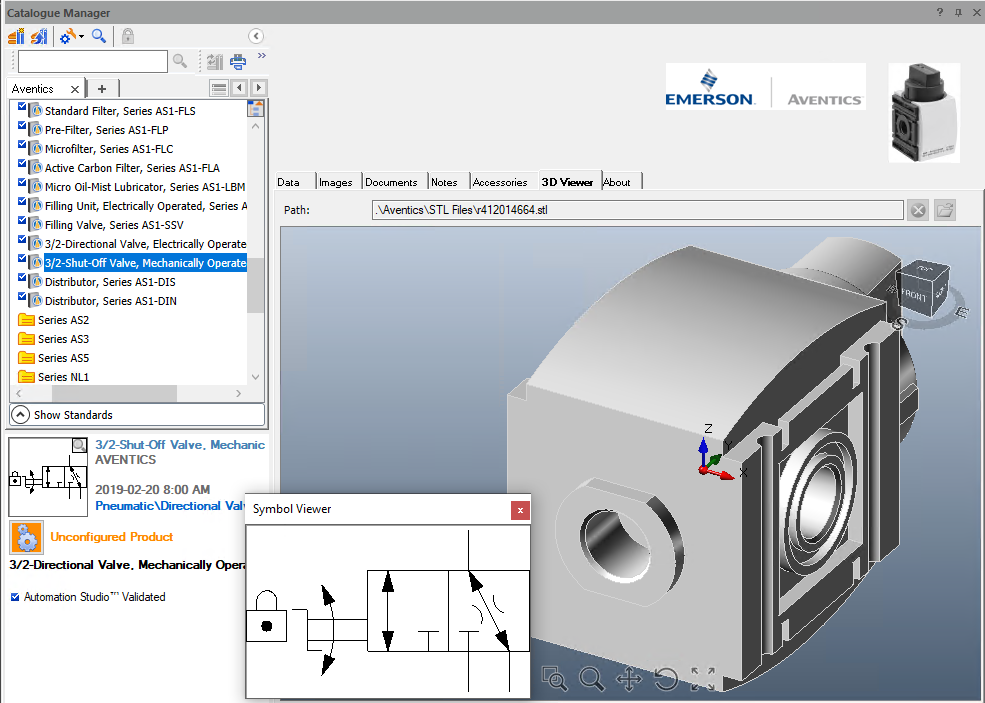Click the blue magnifier search icon
The width and height of the screenshot is (985, 703).
(x=99, y=36)
